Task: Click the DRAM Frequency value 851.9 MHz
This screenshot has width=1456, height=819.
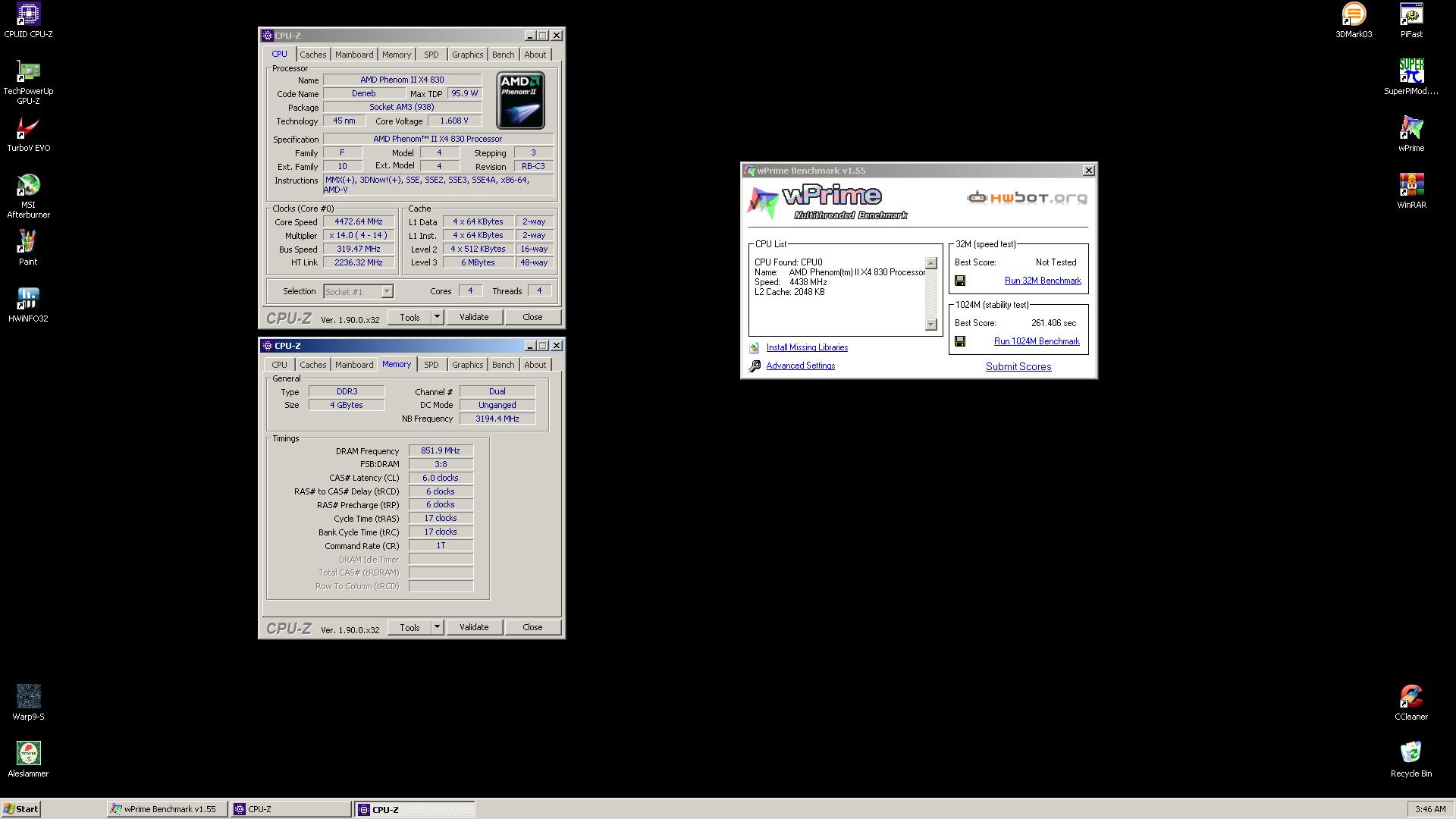Action: 441,450
